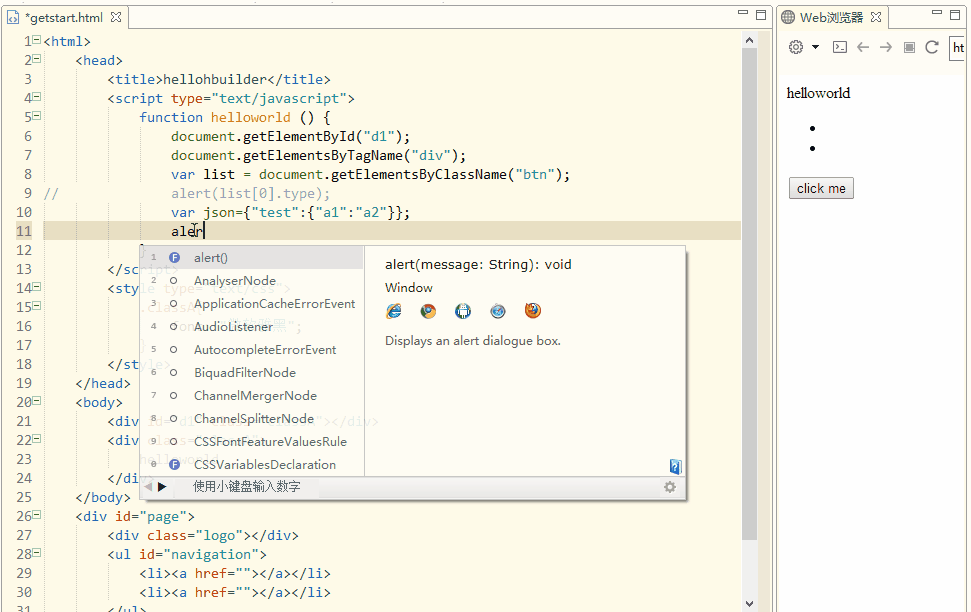Click the browser stop loading icon
Image resolution: width=971 pixels, height=612 pixels.
(x=909, y=47)
